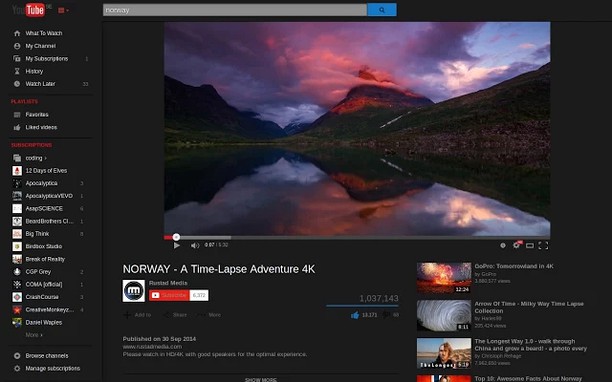Play the video
Screen dimensions: 612x382
point(177,245)
